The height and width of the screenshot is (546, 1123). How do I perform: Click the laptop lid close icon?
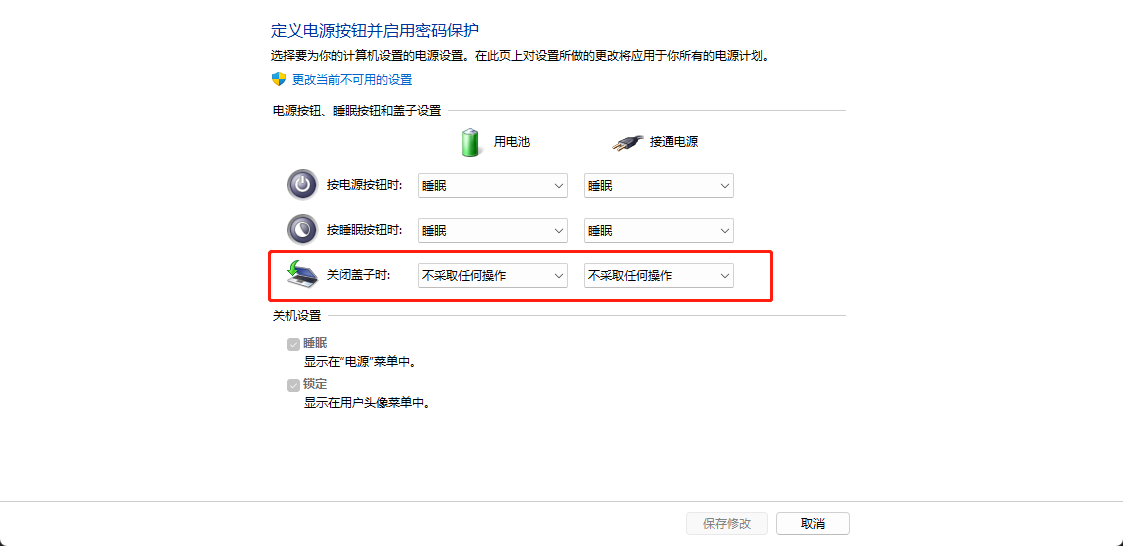point(302,274)
